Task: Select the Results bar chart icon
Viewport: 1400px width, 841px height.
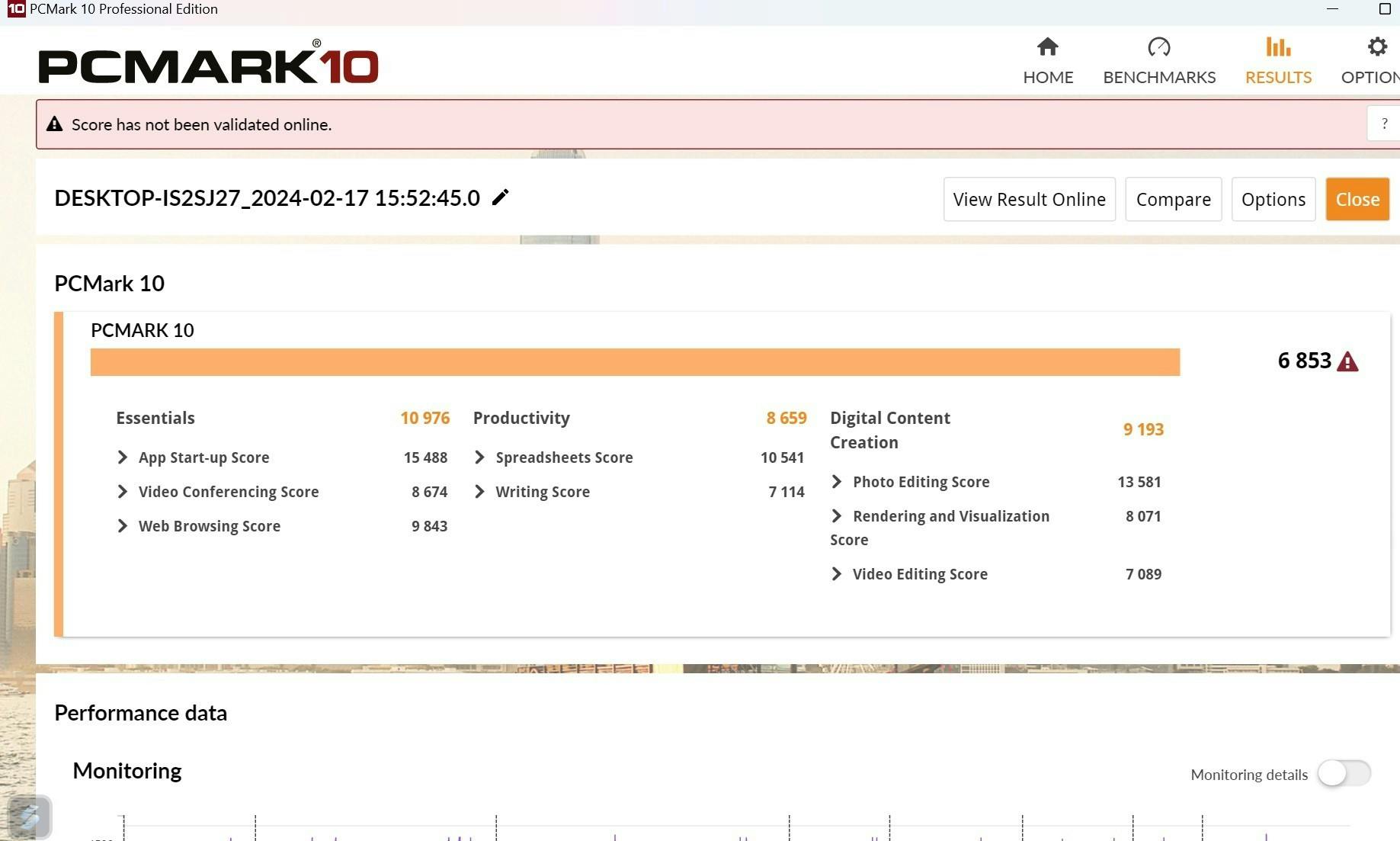Action: (1278, 47)
